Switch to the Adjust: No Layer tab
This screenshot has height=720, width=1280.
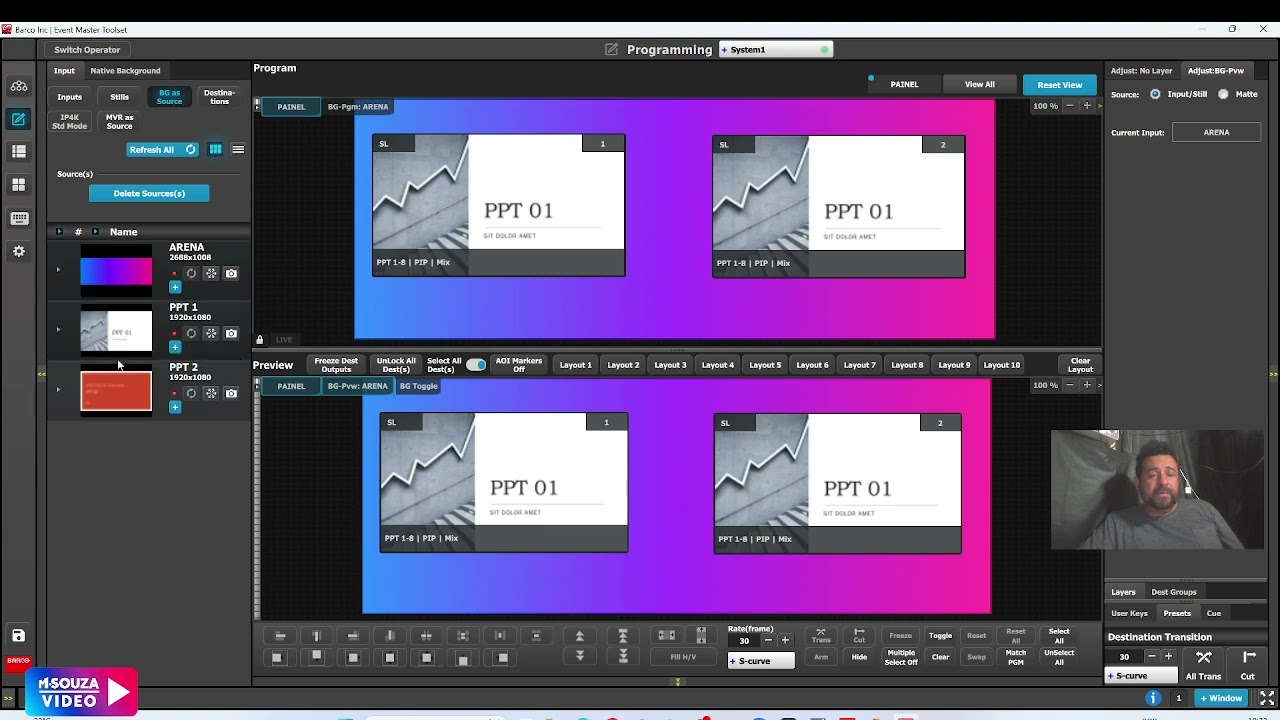(x=1141, y=71)
